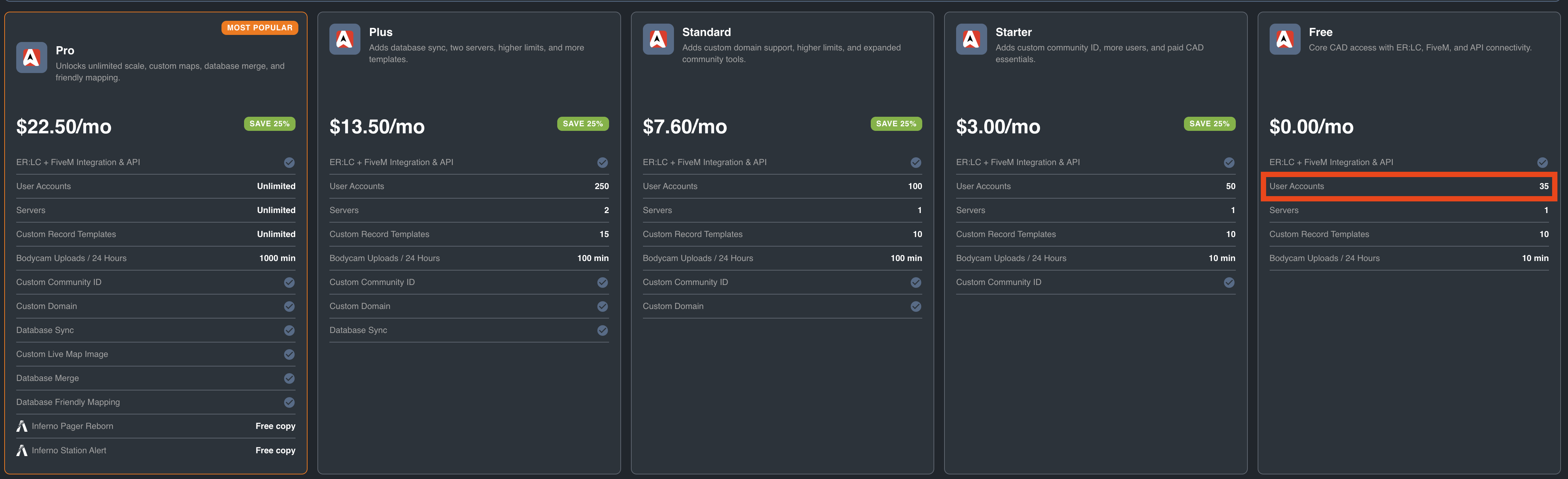Select the Free plan title
The image size is (1568, 479).
[1320, 32]
